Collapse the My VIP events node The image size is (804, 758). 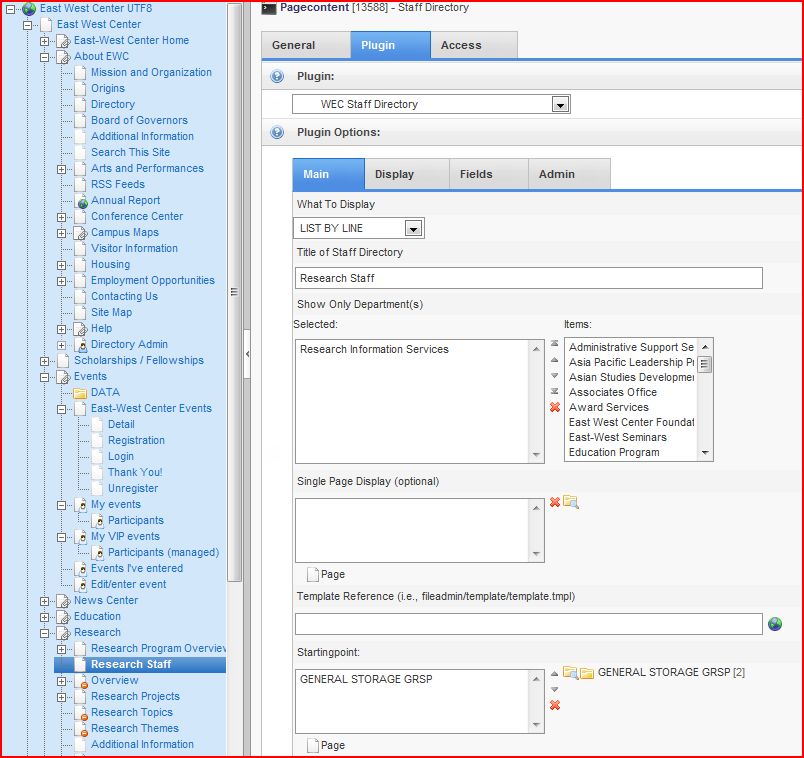click(62, 537)
